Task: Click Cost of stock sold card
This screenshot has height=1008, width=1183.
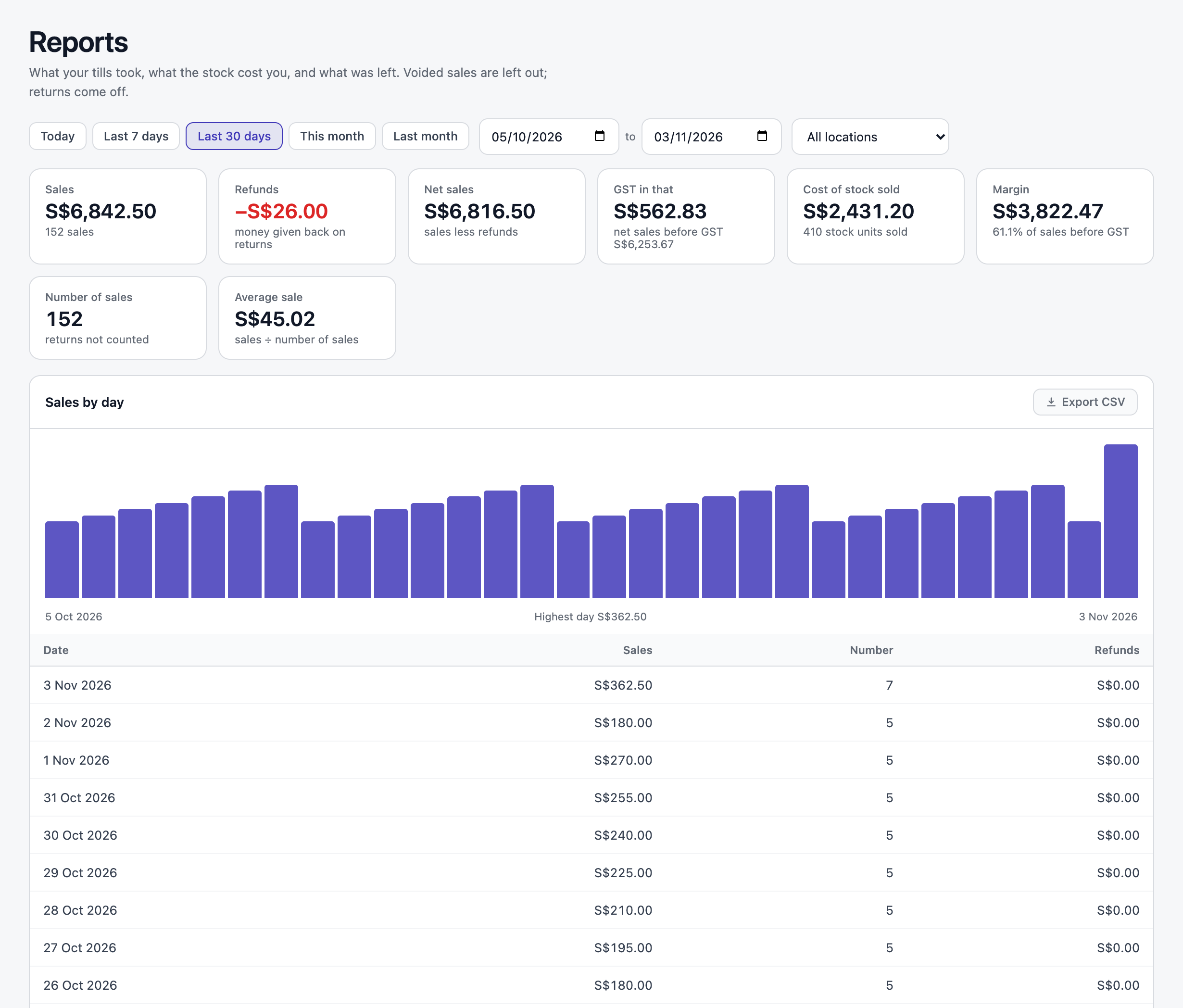Action: [x=875, y=216]
